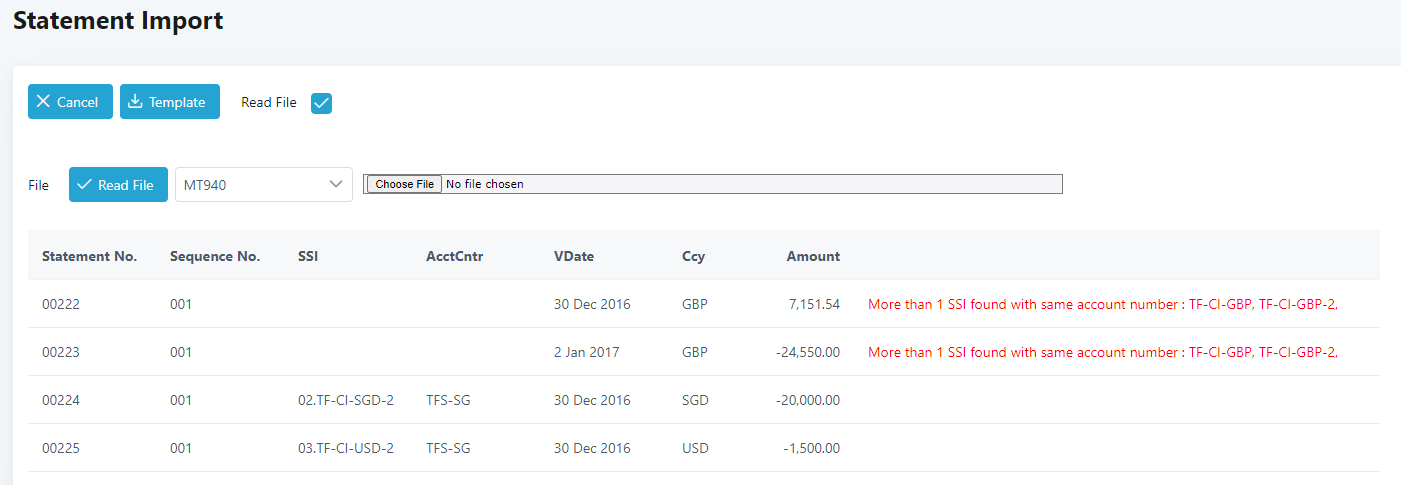Click the AcctCntr column header
1401x485 pixels.
[x=454, y=256]
